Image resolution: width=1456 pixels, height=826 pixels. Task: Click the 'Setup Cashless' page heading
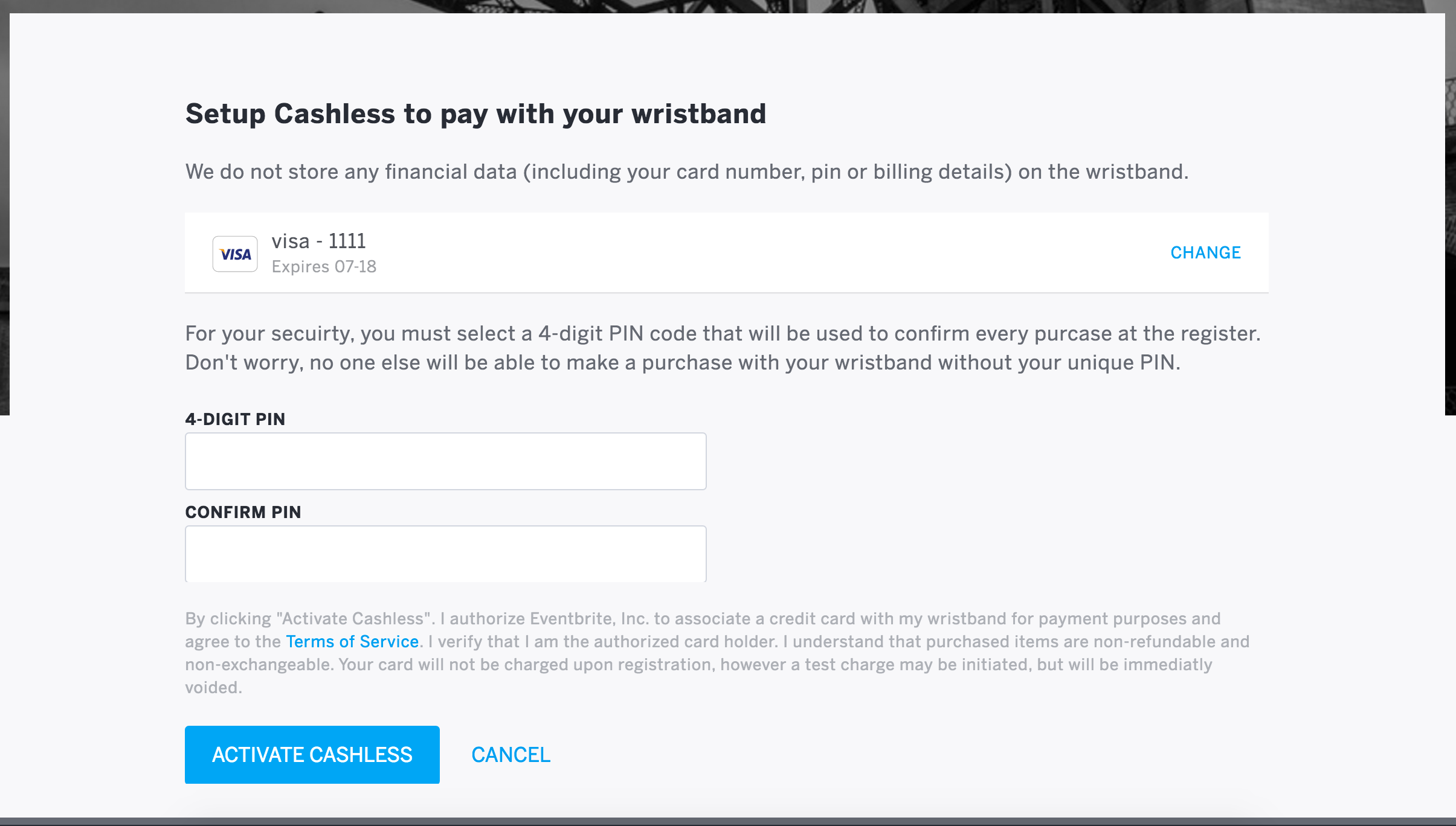coord(475,114)
